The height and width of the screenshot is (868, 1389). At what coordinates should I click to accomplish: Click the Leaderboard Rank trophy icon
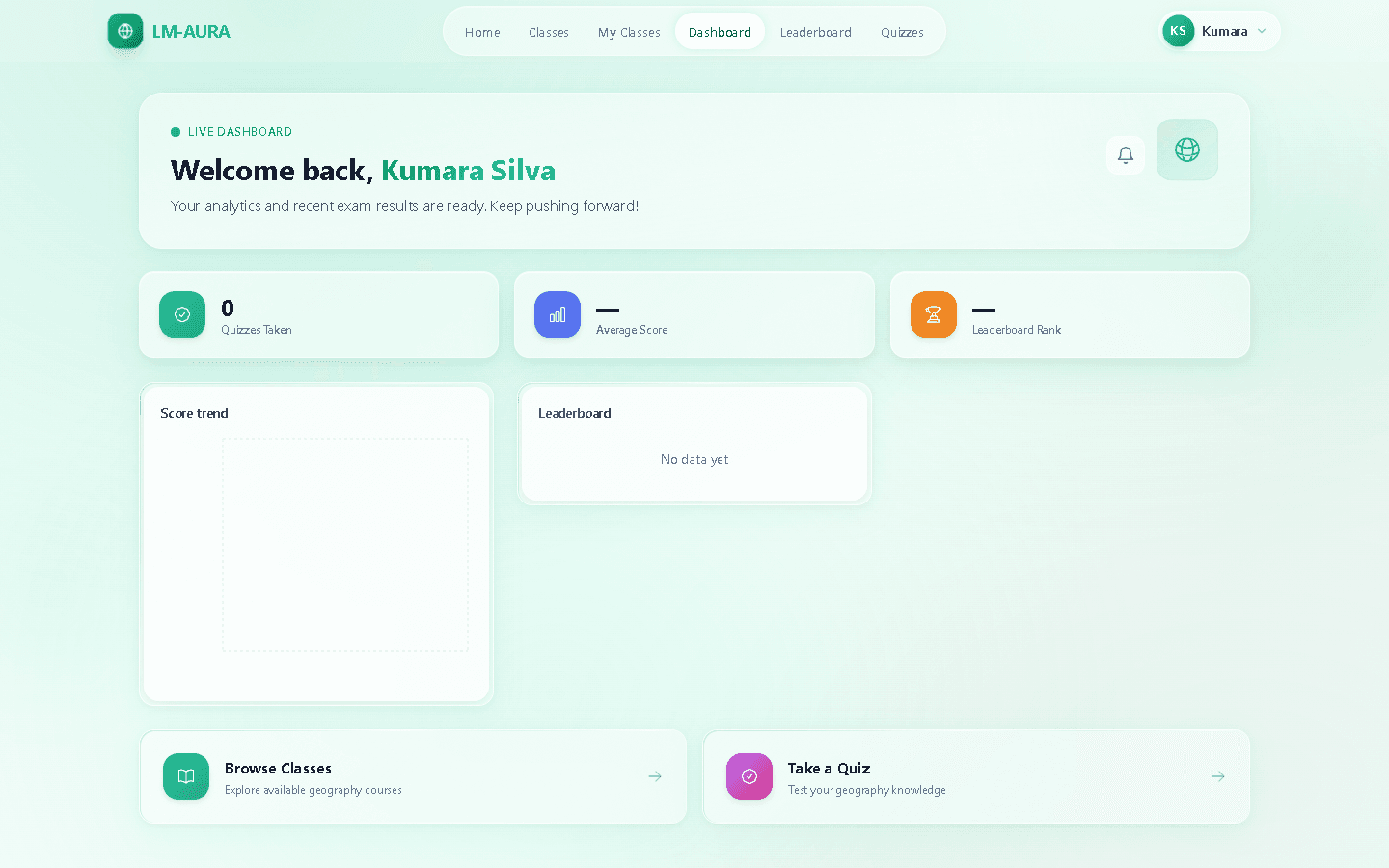[934, 314]
